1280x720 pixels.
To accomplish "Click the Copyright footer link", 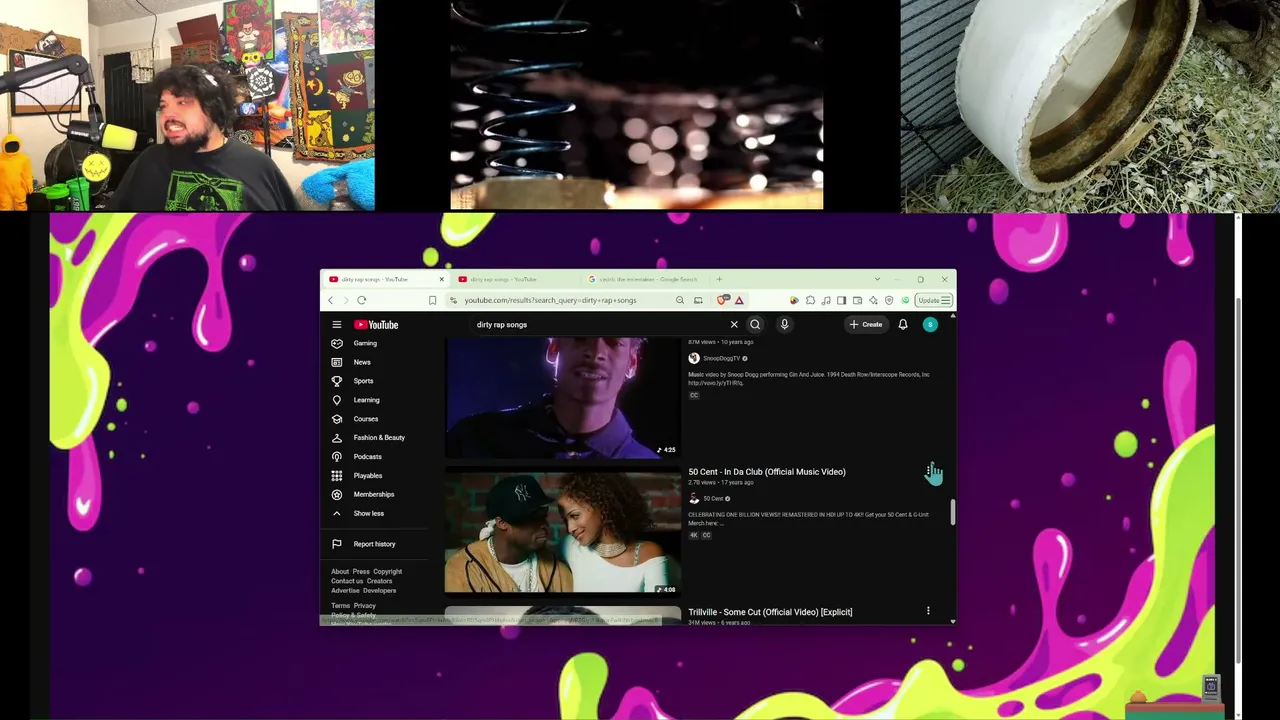I will (388, 572).
